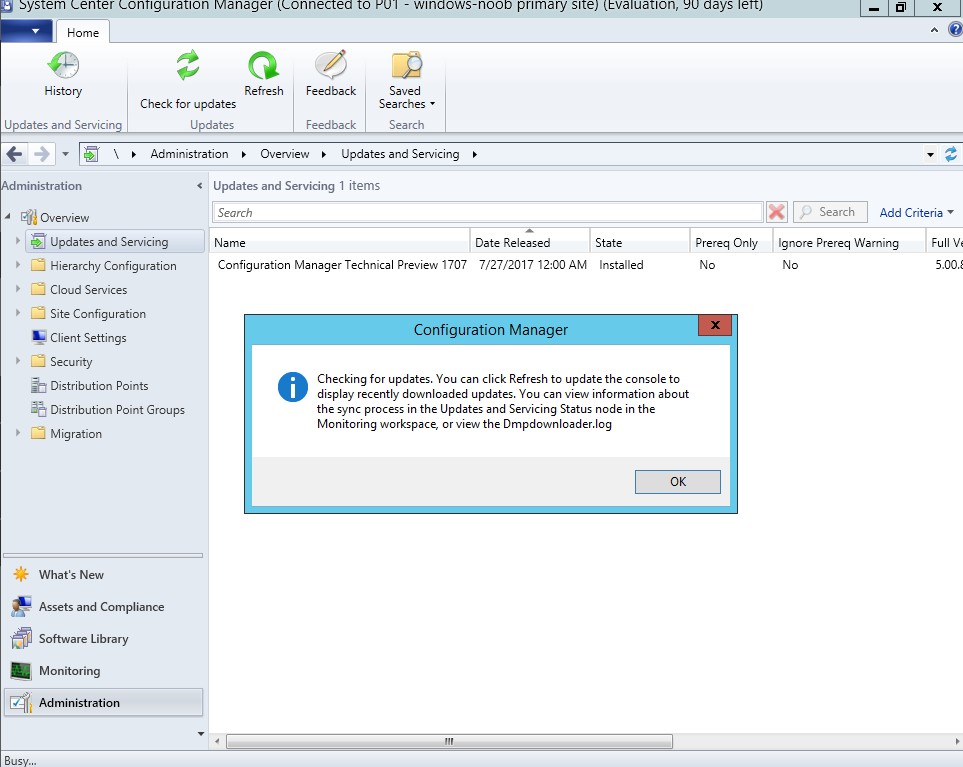Image resolution: width=963 pixels, height=767 pixels.
Task: Sort by the Date Released column header
Action: point(530,243)
